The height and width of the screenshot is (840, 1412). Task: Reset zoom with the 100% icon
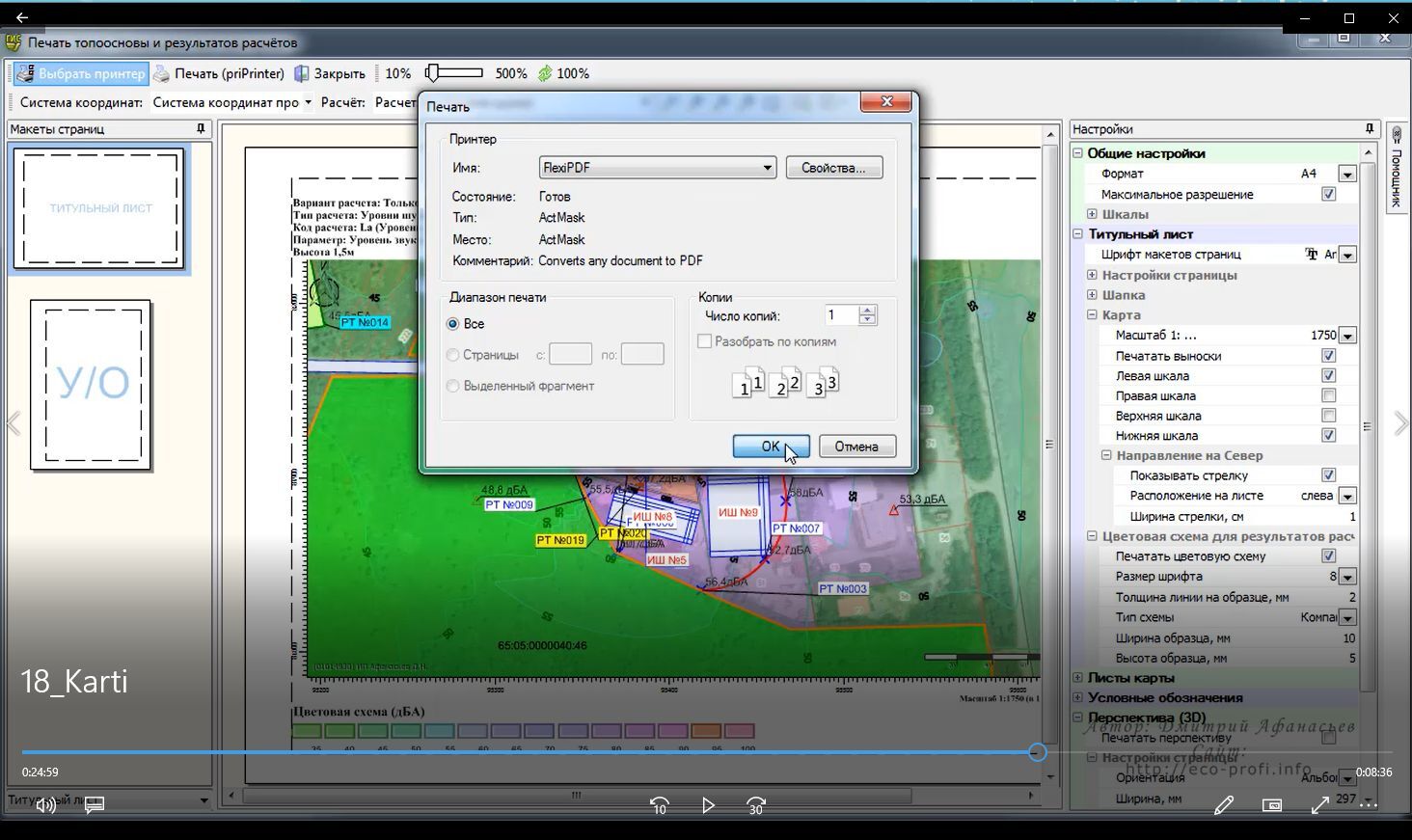[545, 73]
